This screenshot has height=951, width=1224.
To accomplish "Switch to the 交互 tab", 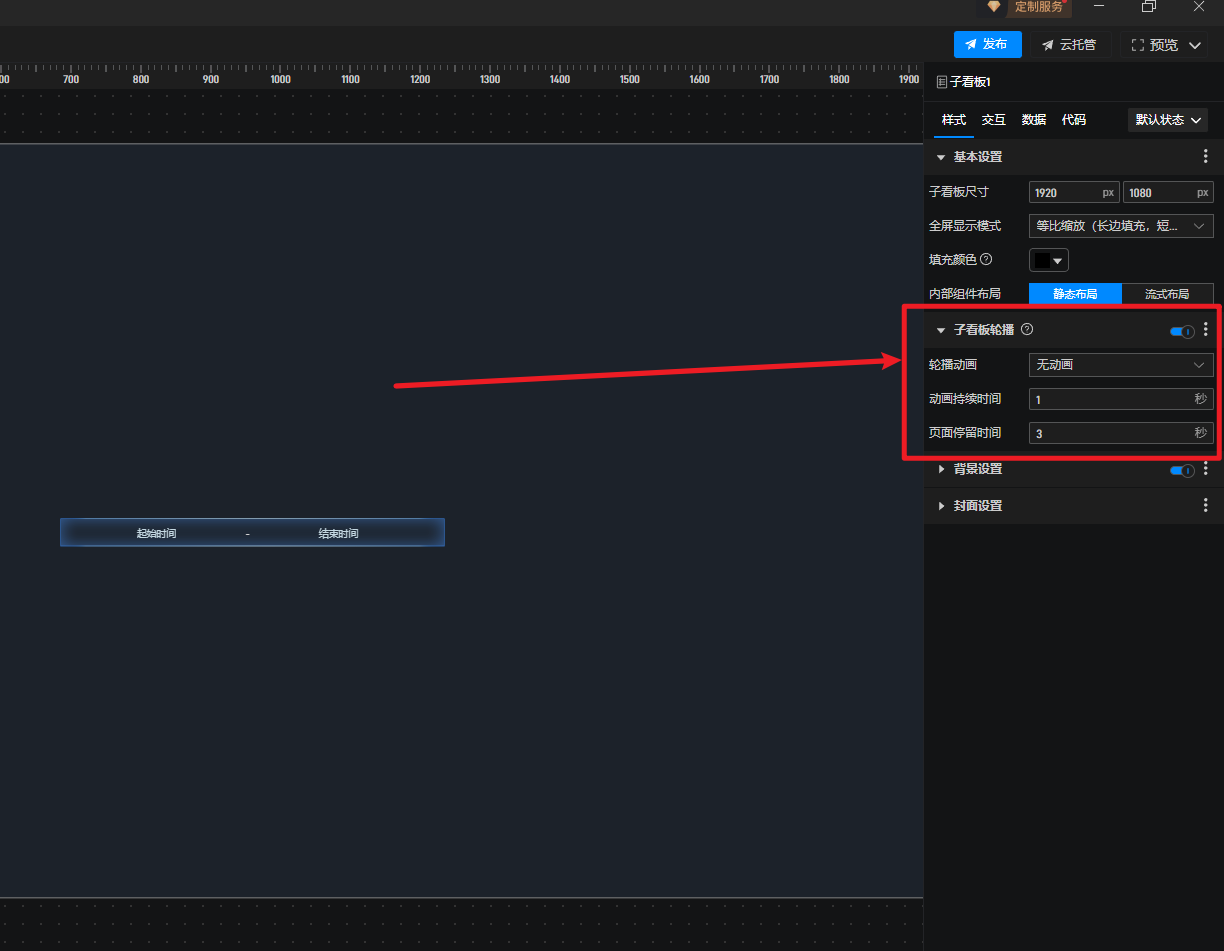I will [x=993, y=120].
